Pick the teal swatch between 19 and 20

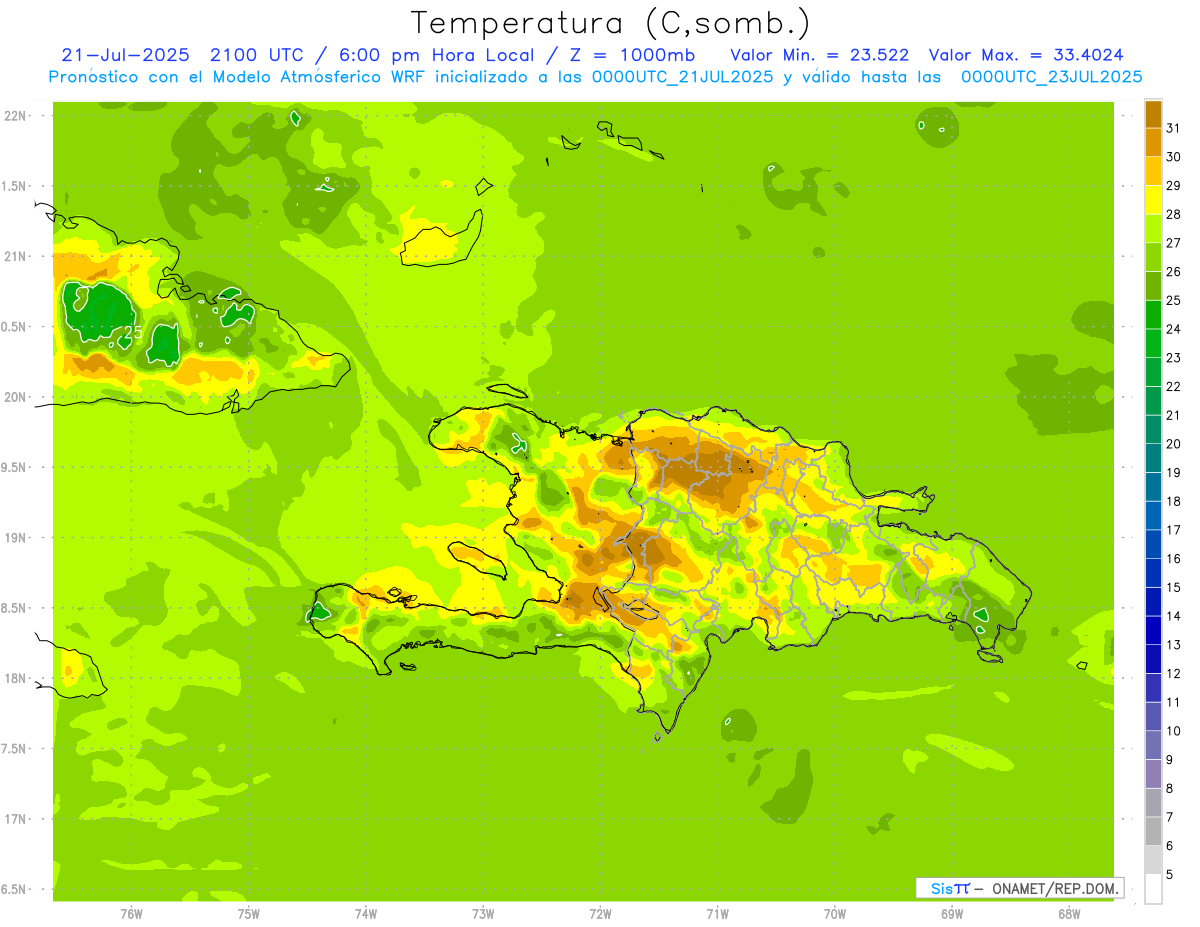click(x=1153, y=458)
